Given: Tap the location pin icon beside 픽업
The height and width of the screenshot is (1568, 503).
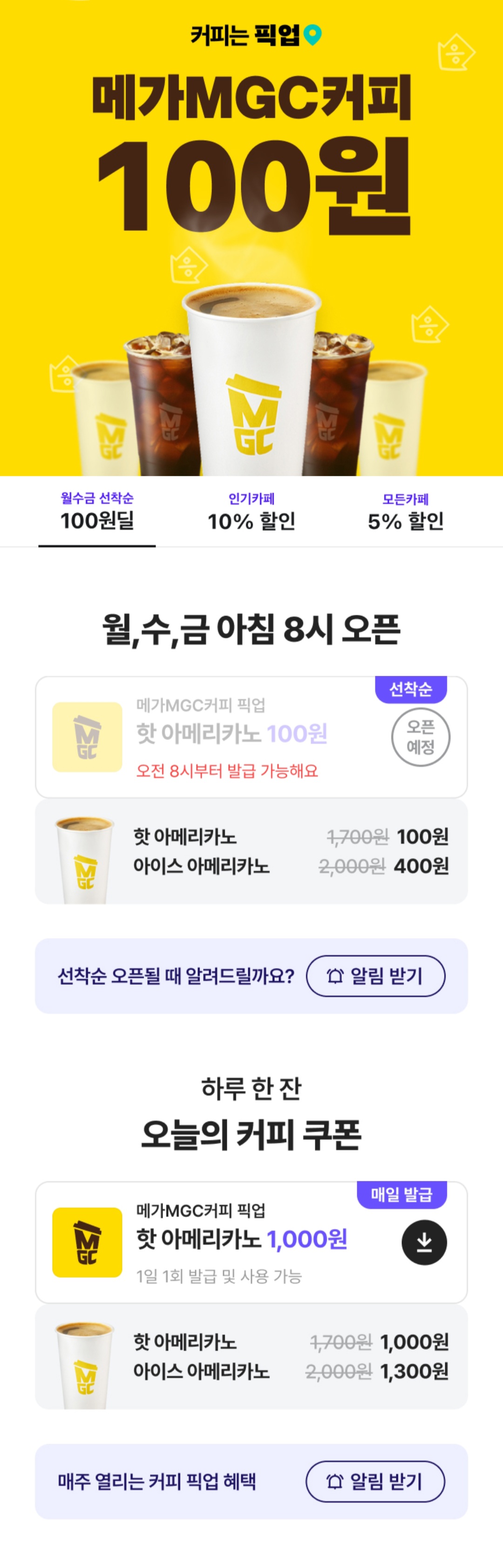Looking at the screenshot, I should click(312, 35).
